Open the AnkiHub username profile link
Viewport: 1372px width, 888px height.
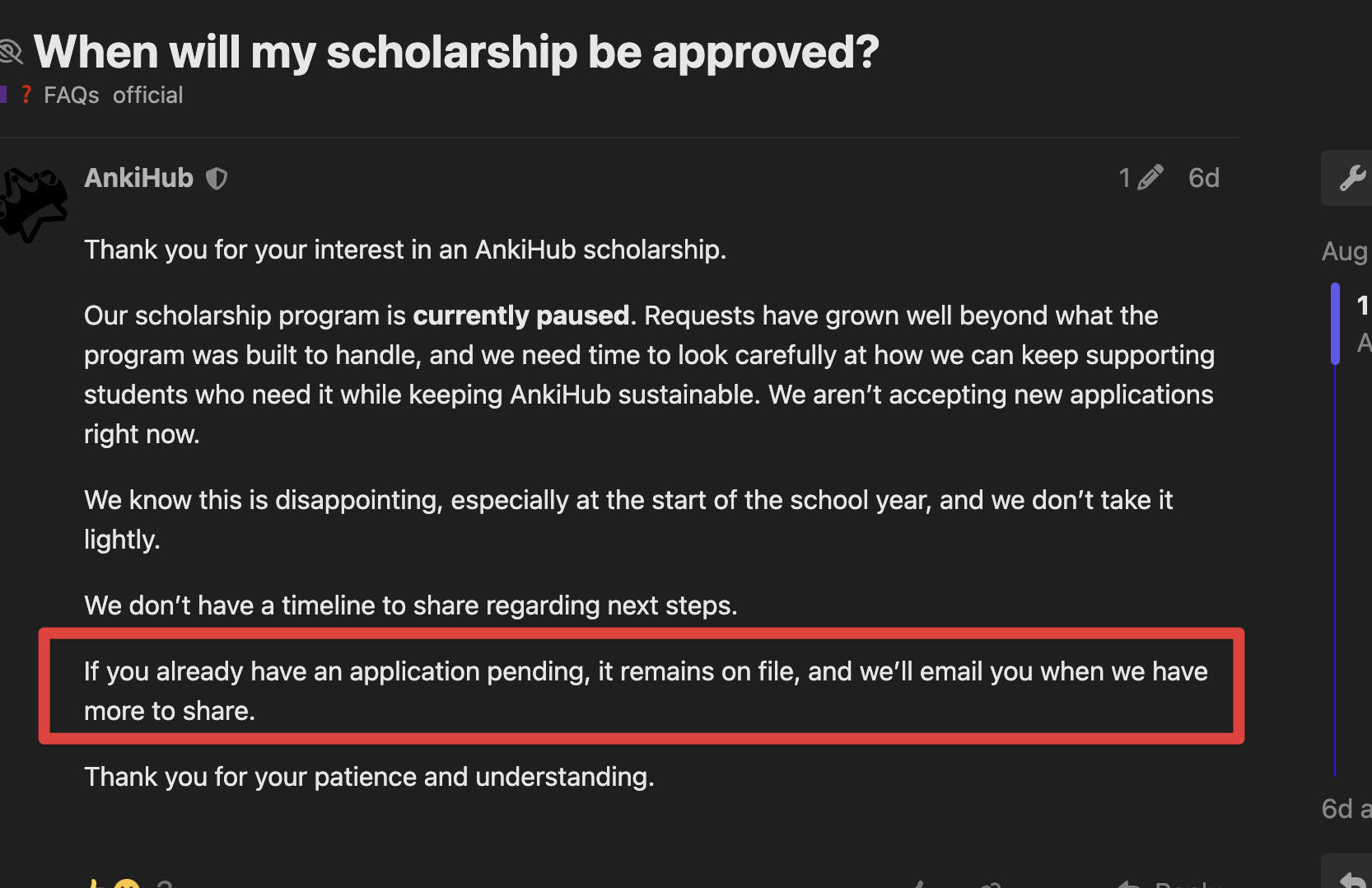[x=138, y=178]
